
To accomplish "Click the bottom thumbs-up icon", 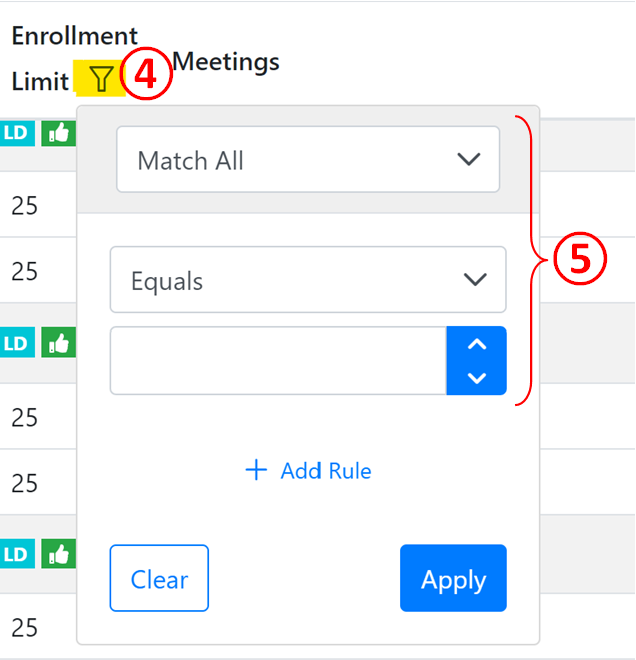I will point(58,553).
